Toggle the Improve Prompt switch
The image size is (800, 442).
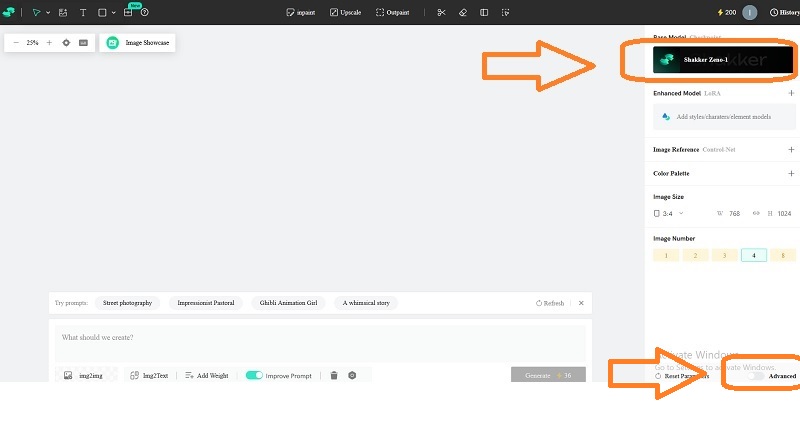[x=254, y=375]
